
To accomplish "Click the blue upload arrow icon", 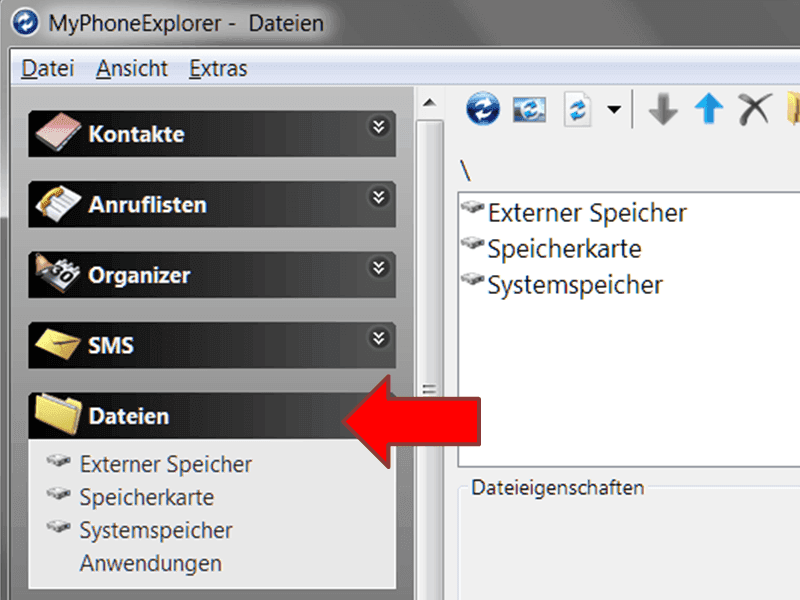I will [709, 108].
